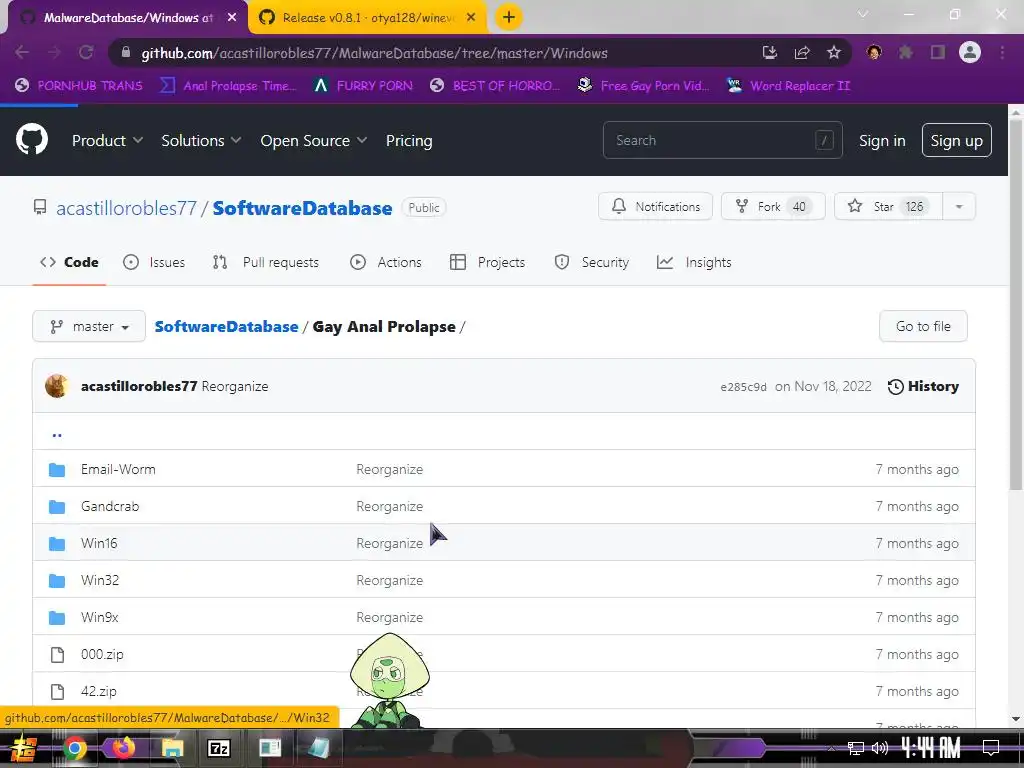Click the Email-Worm folder icon
This screenshot has width=1024, height=768.
click(x=57, y=470)
